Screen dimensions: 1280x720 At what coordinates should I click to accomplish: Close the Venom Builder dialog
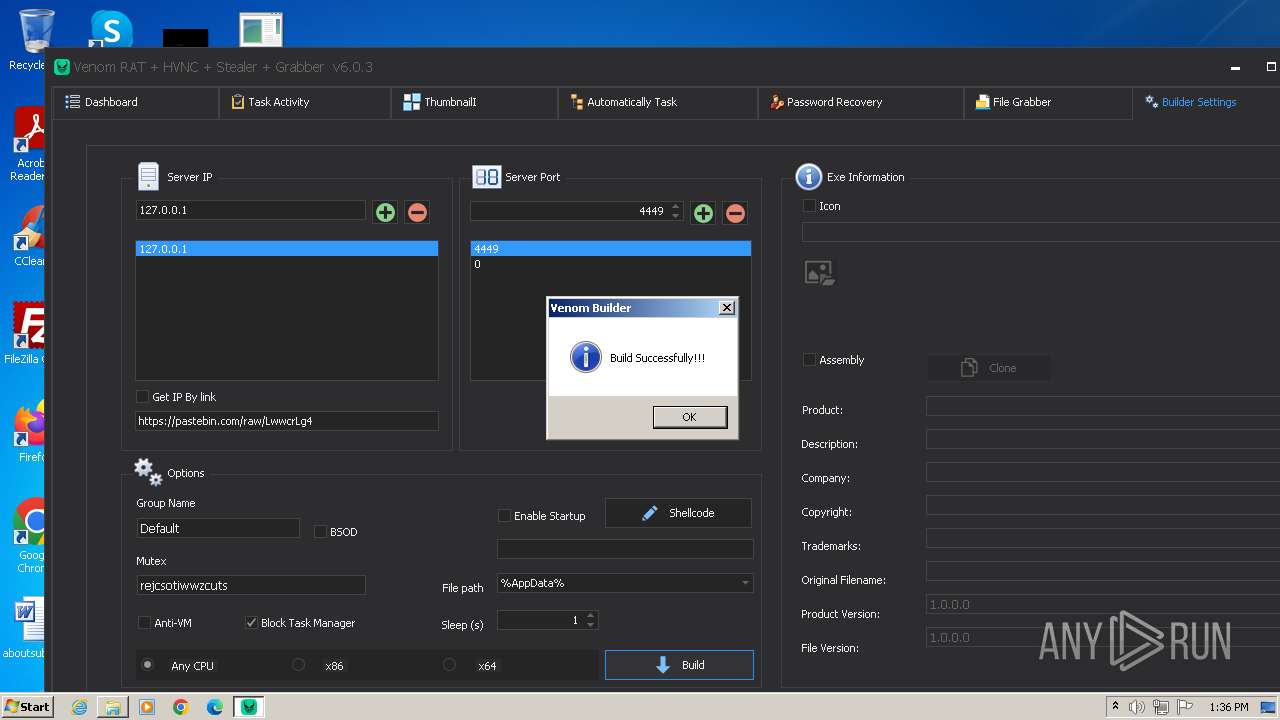[x=727, y=308]
